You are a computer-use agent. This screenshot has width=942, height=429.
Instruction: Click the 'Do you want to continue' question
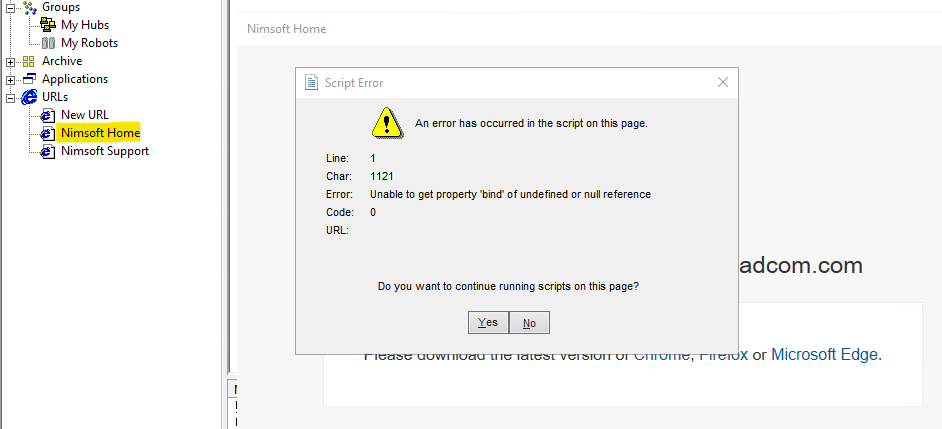click(x=508, y=287)
